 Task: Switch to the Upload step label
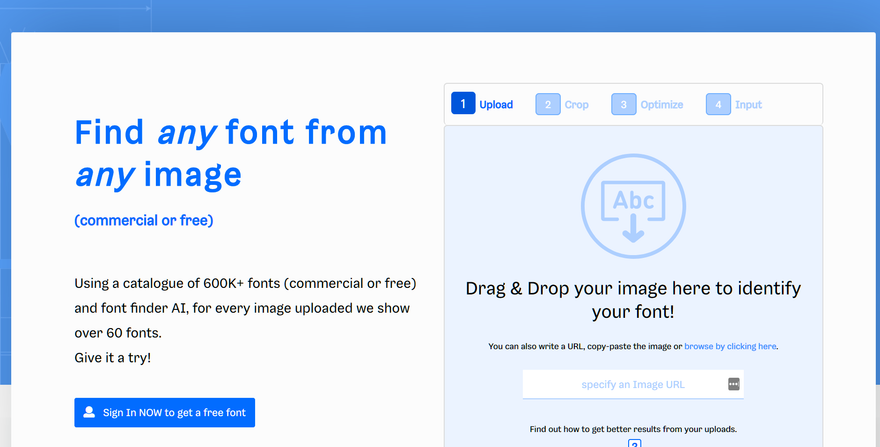(x=496, y=104)
